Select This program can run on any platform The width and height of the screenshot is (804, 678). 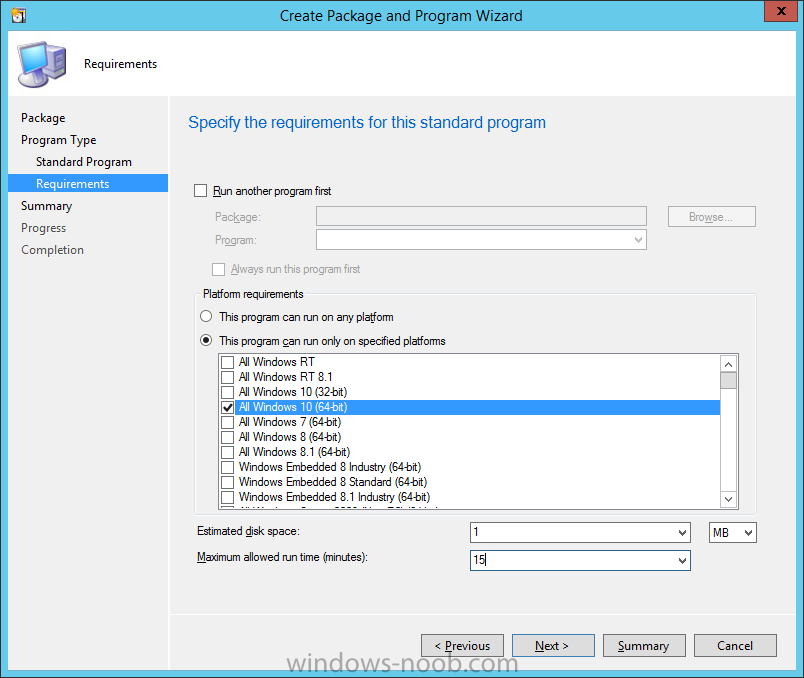point(206,316)
